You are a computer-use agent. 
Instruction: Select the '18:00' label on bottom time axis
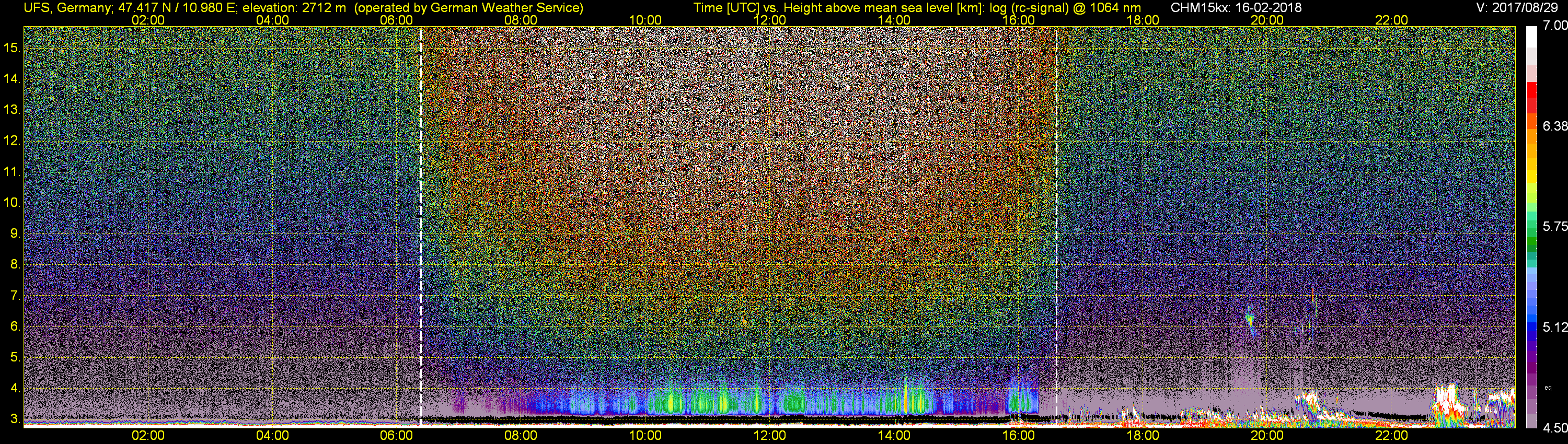pos(1143,436)
